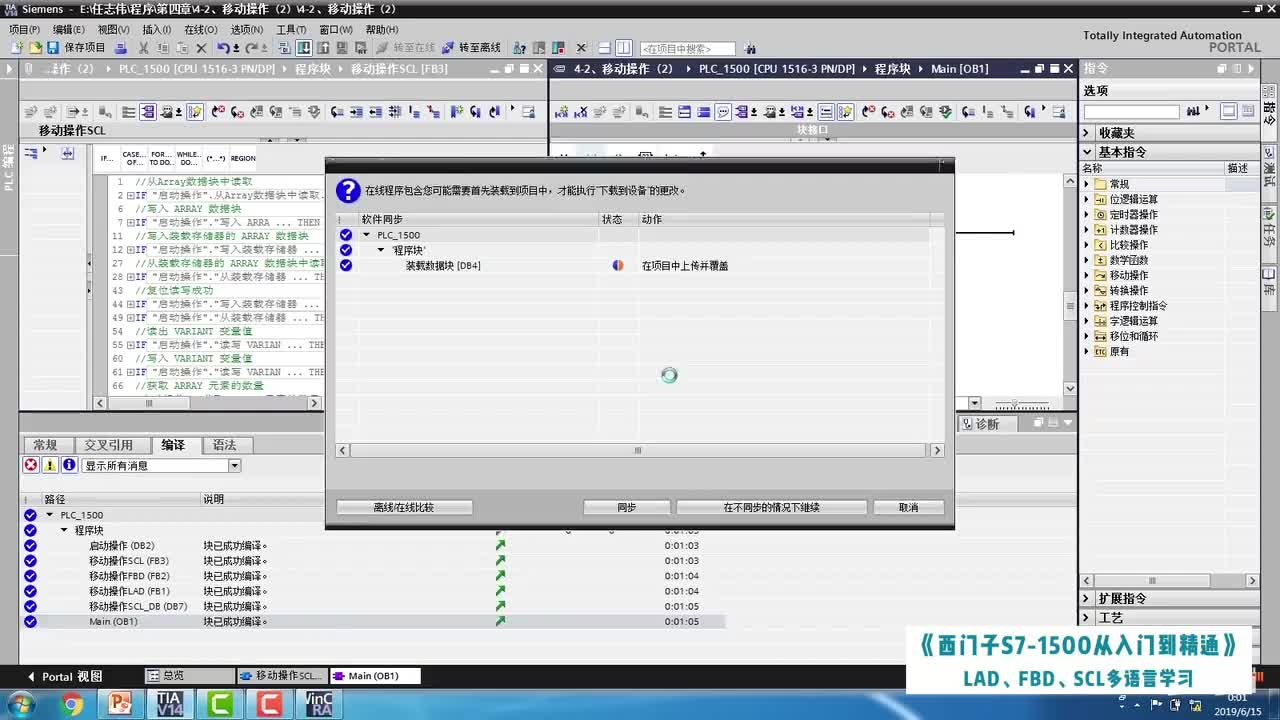This screenshot has width=1280, height=720.
Task: Click the go-to arrow for Main (OB1) row
Action: coord(500,621)
